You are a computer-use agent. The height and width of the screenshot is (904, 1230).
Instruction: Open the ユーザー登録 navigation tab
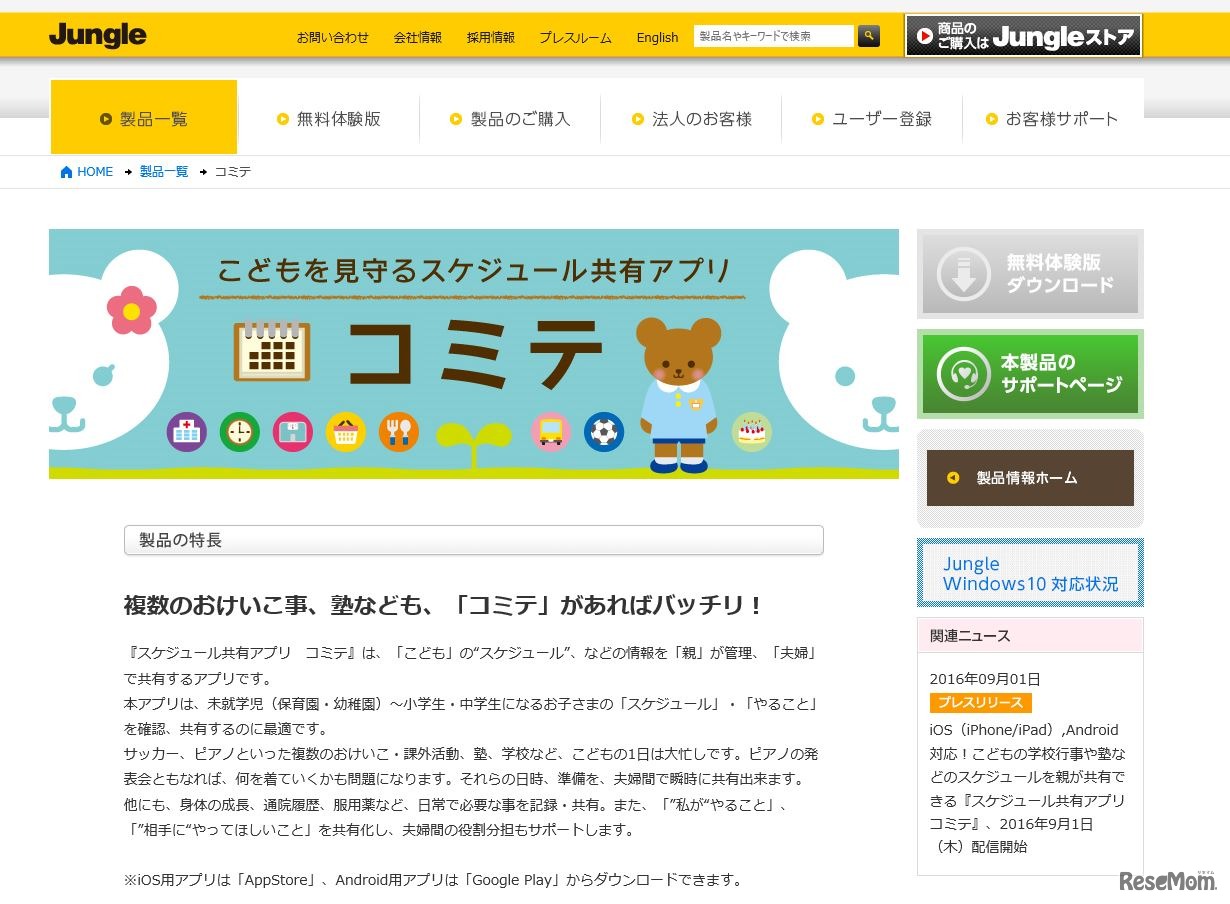pyautogui.click(x=872, y=119)
